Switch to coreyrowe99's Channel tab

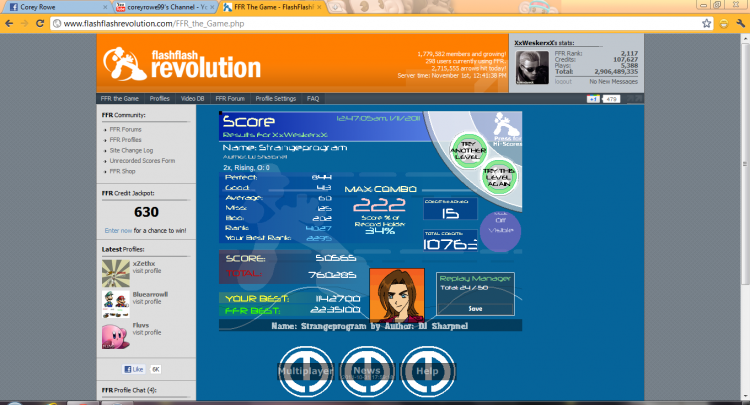point(163,7)
